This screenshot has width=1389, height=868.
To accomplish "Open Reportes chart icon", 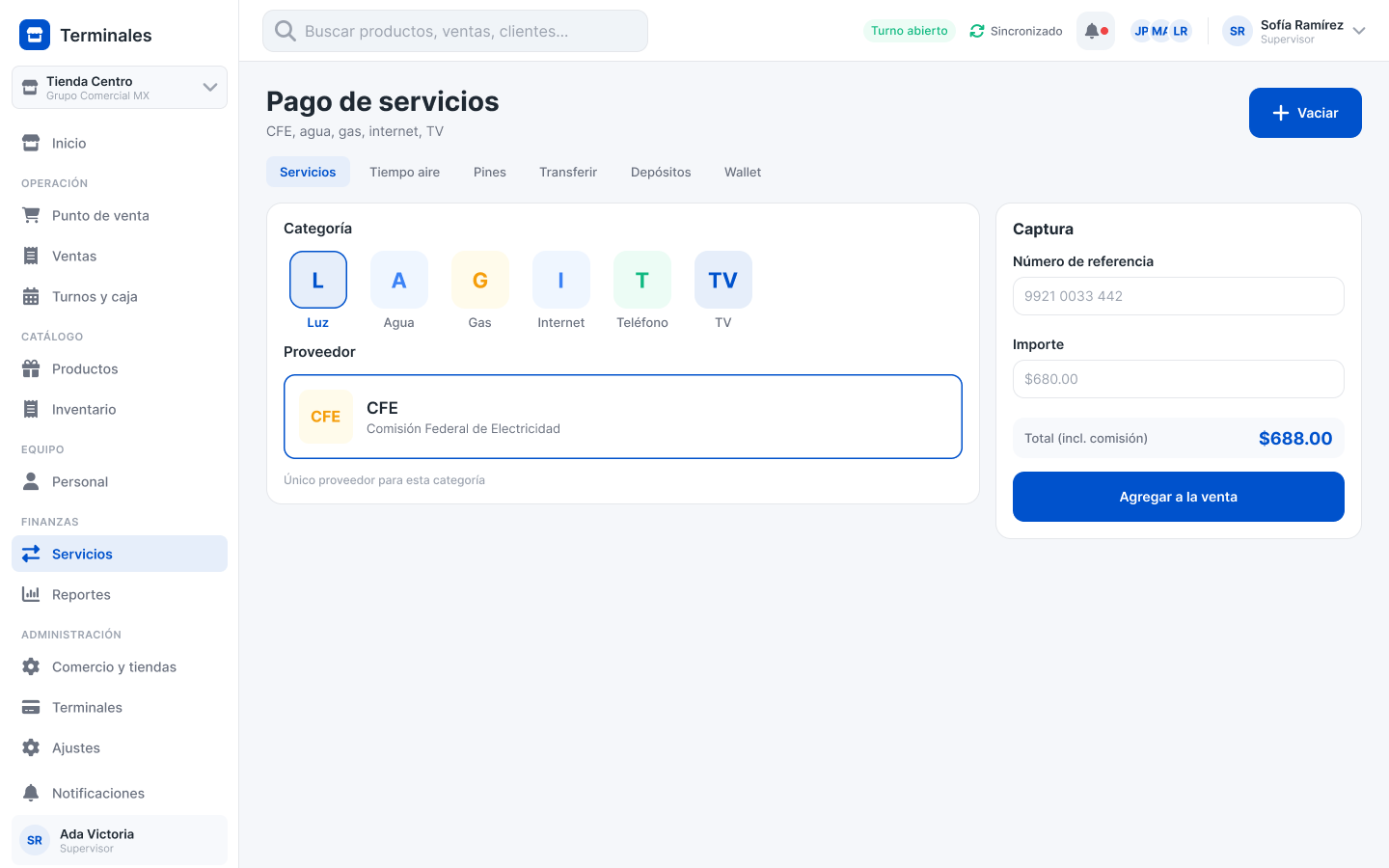I will 31,594.
